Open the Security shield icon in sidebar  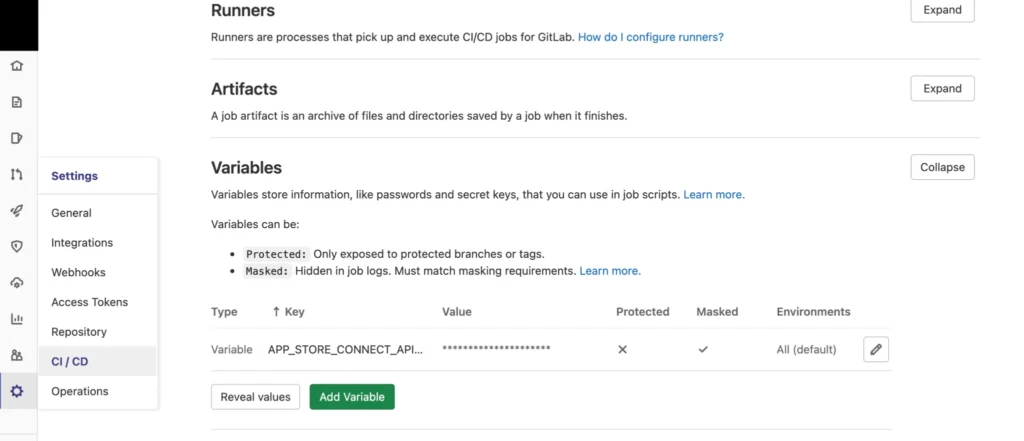17,246
